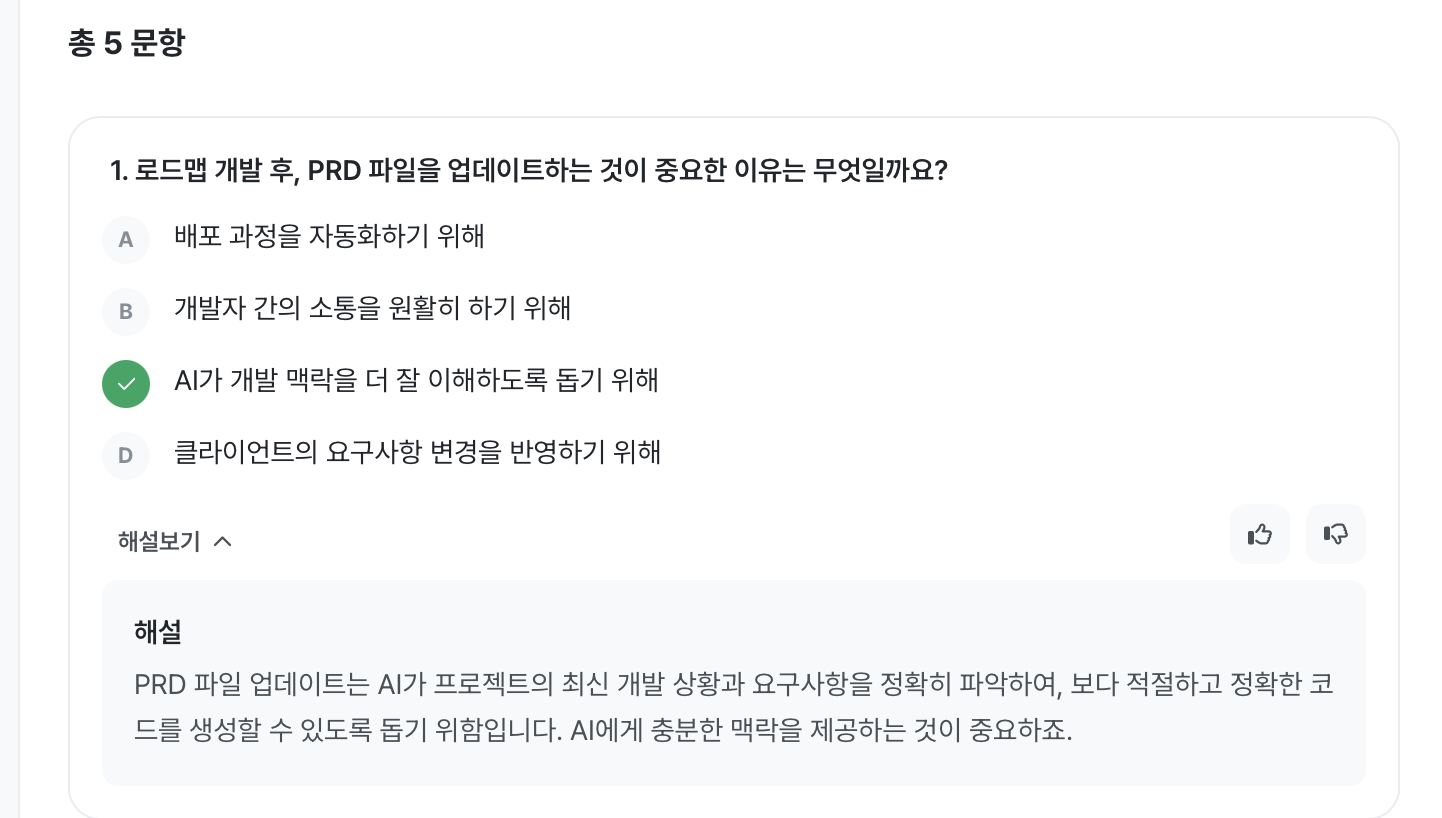Screen dimensions: 1442x818
Task: Choose answer text '배포 과정을 자동화하기 위해'
Action: point(329,236)
